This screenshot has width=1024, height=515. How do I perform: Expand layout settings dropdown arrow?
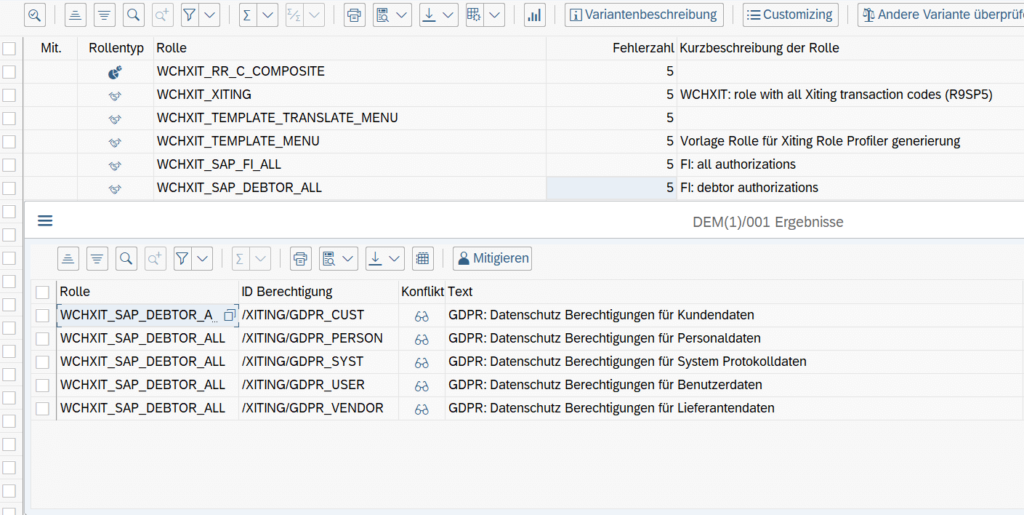tap(494, 14)
